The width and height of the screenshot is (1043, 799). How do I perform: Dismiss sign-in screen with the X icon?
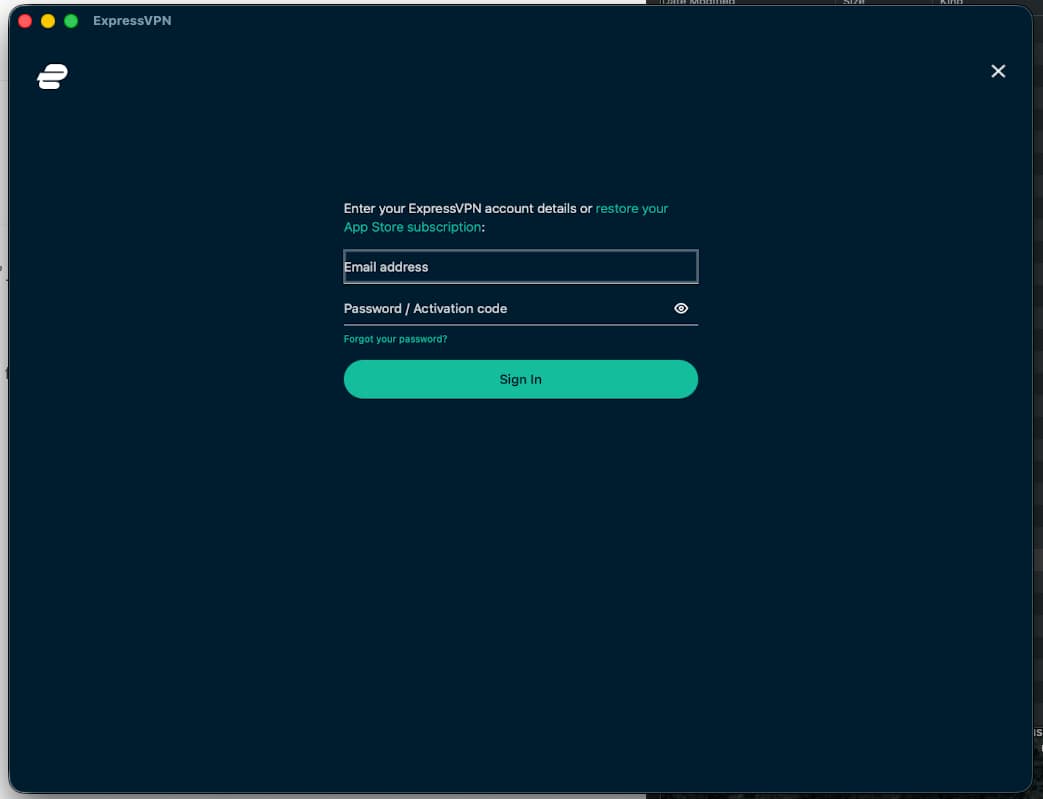pos(998,71)
